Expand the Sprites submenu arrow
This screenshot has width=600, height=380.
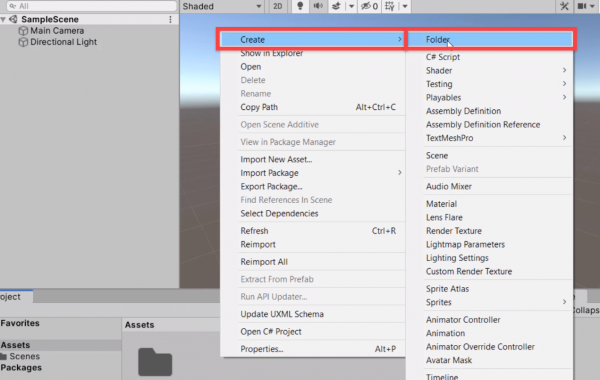564,302
